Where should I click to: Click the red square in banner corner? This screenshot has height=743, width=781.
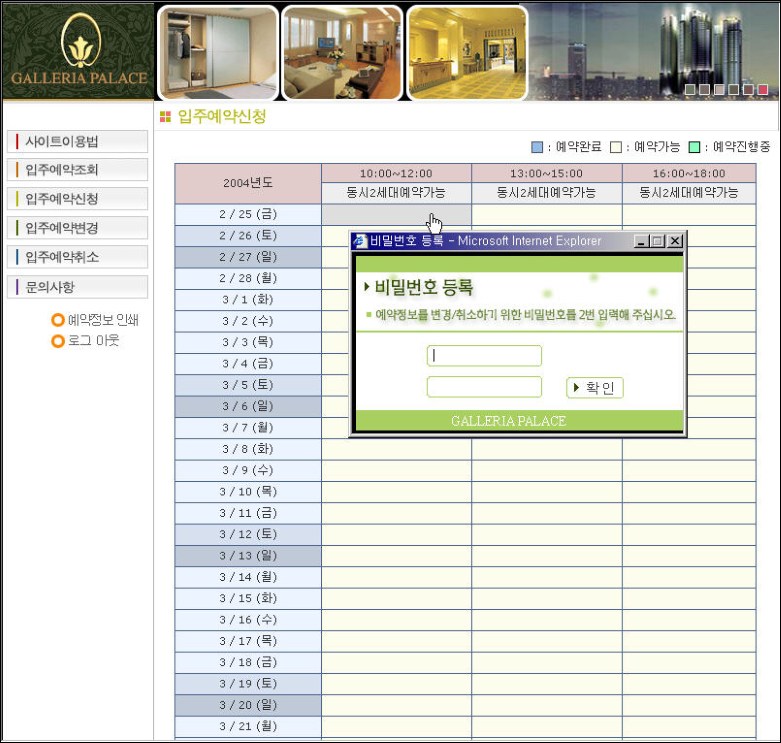[x=763, y=89]
